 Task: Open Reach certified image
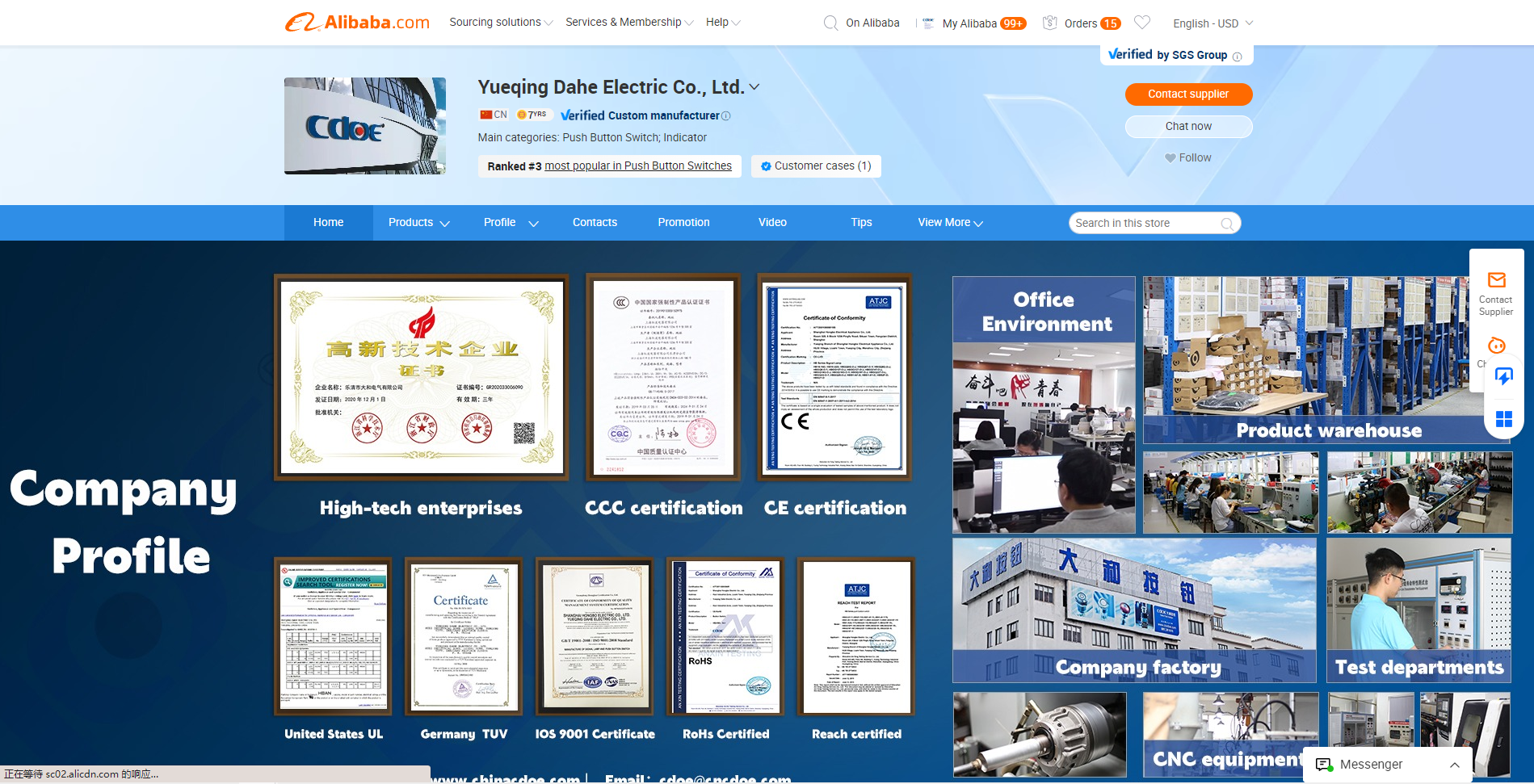[x=856, y=636]
